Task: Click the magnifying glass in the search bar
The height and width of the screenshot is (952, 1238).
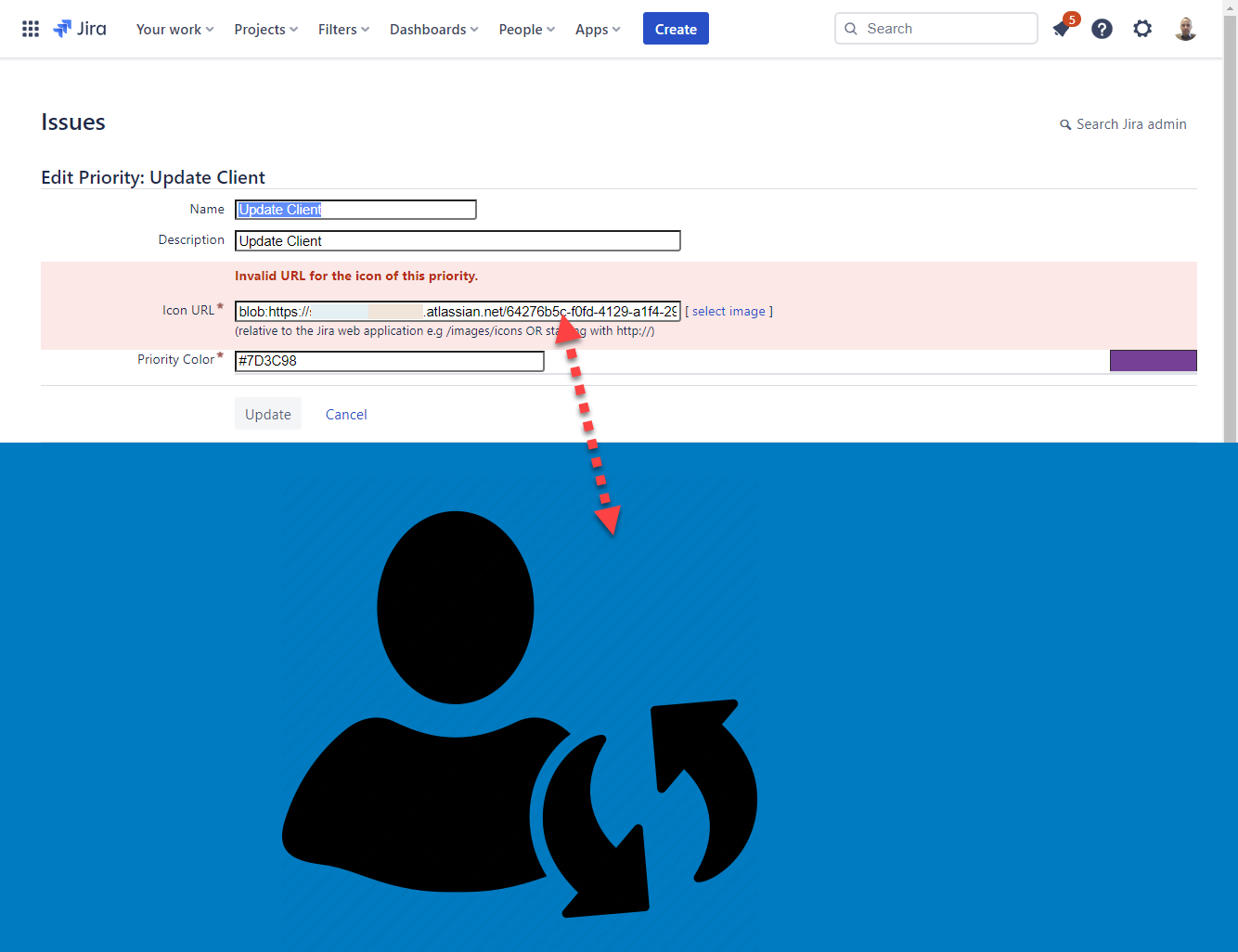Action: [x=851, y=29]
